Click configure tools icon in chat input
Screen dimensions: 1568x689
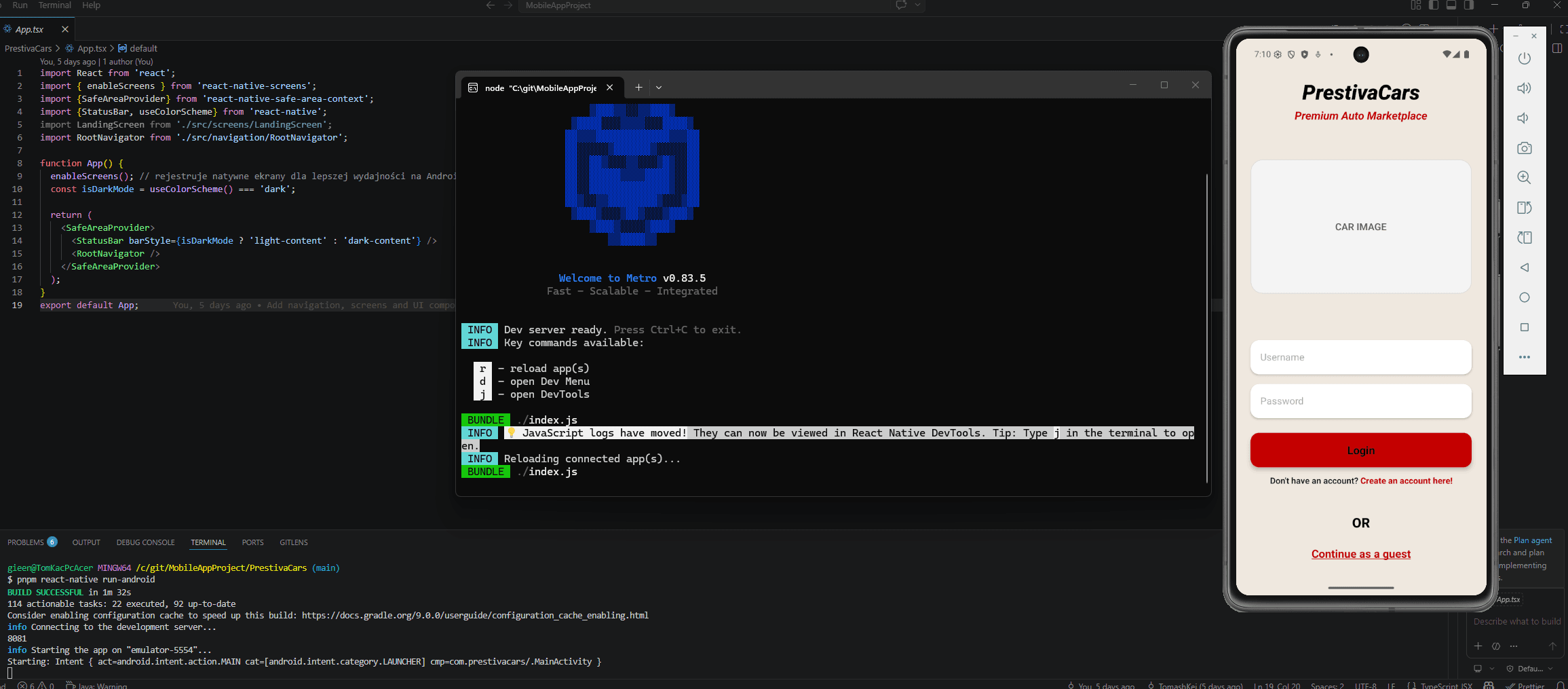click(1496, 646)
